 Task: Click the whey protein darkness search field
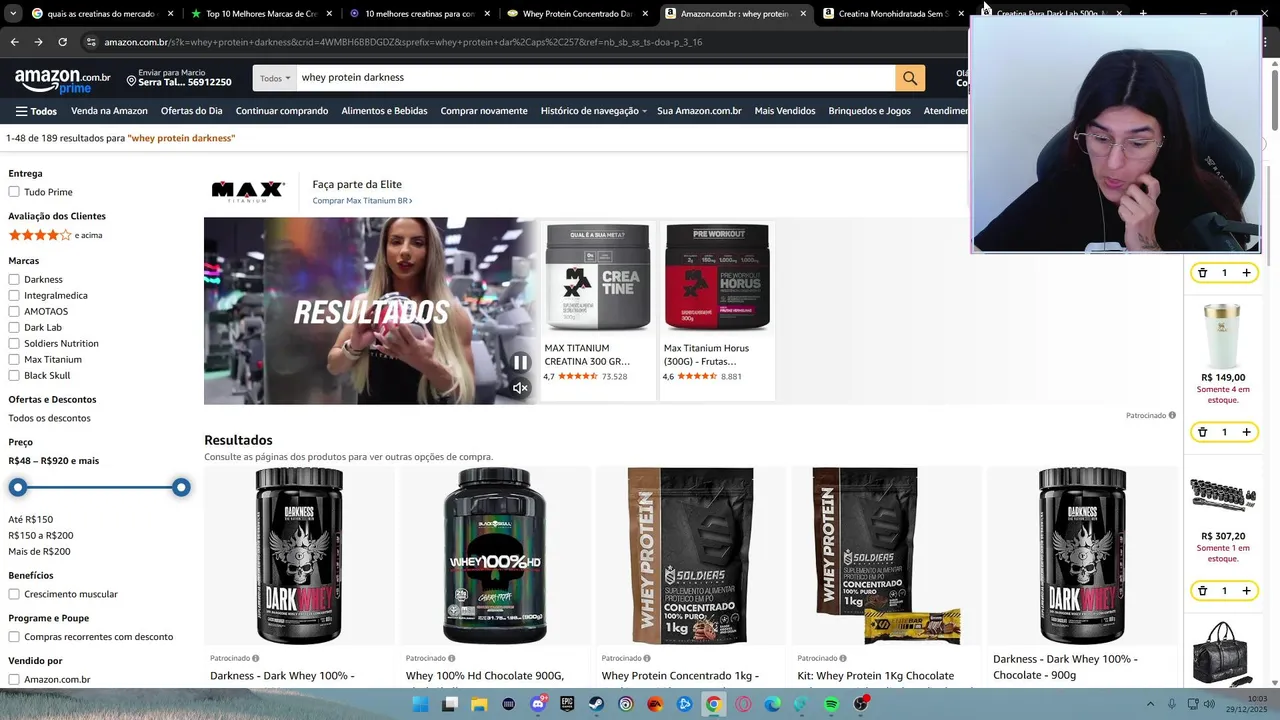(x=595, y=78)
